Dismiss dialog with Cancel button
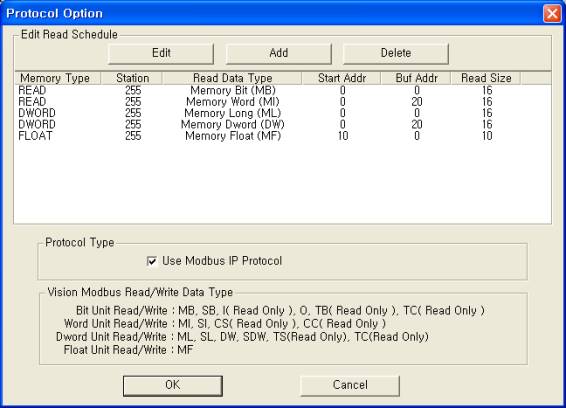Screen dimensions: 566x408 [x=350, y=386]
